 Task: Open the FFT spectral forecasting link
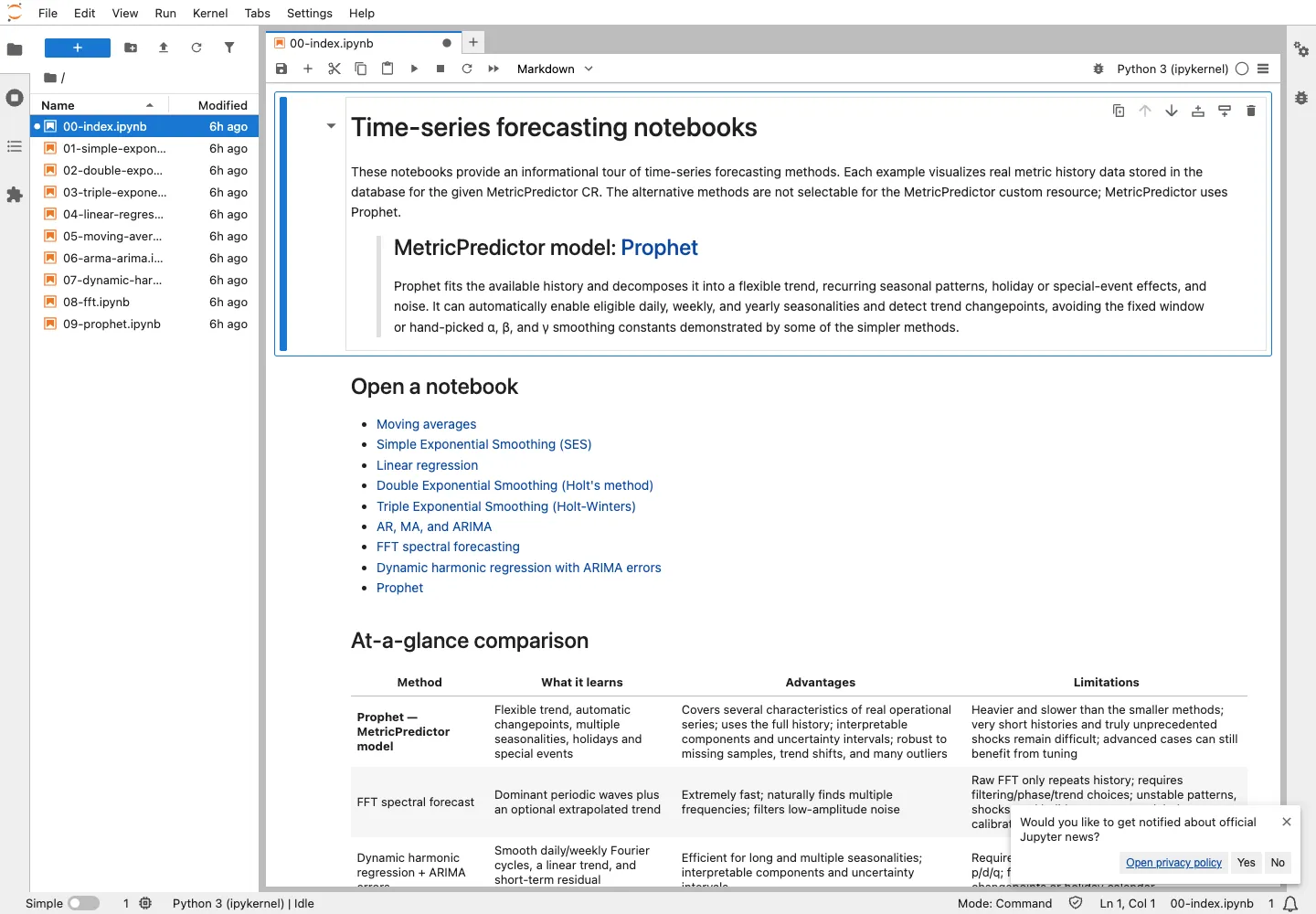(x=448, y=547)
